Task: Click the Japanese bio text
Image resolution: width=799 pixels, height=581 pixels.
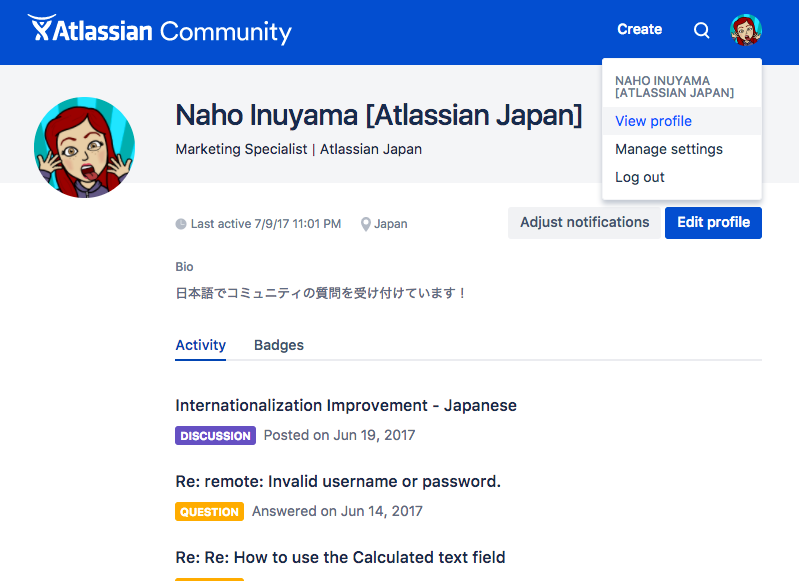Action: 321,293
